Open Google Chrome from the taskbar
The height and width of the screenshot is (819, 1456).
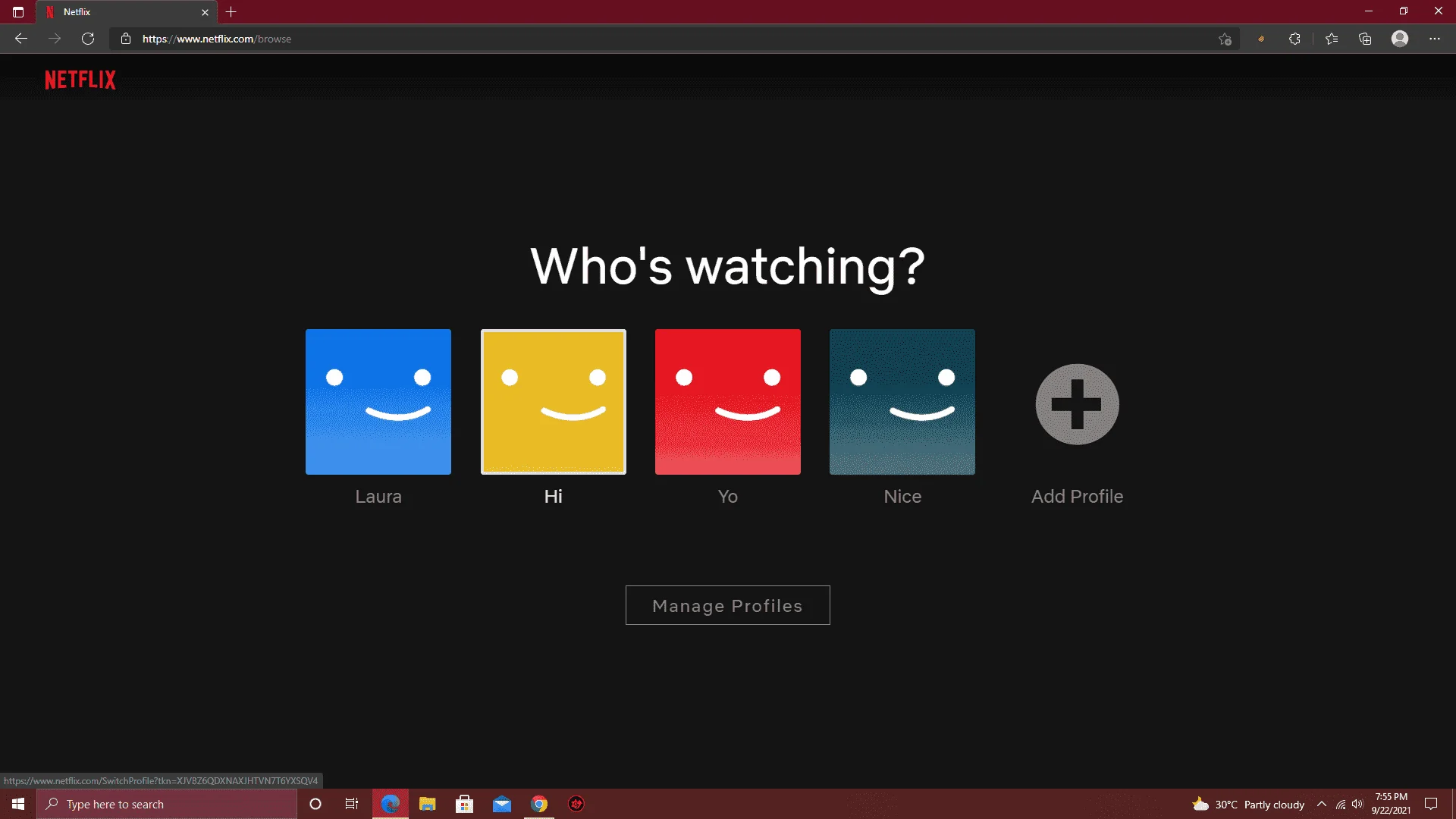click(x=539, y=804)
